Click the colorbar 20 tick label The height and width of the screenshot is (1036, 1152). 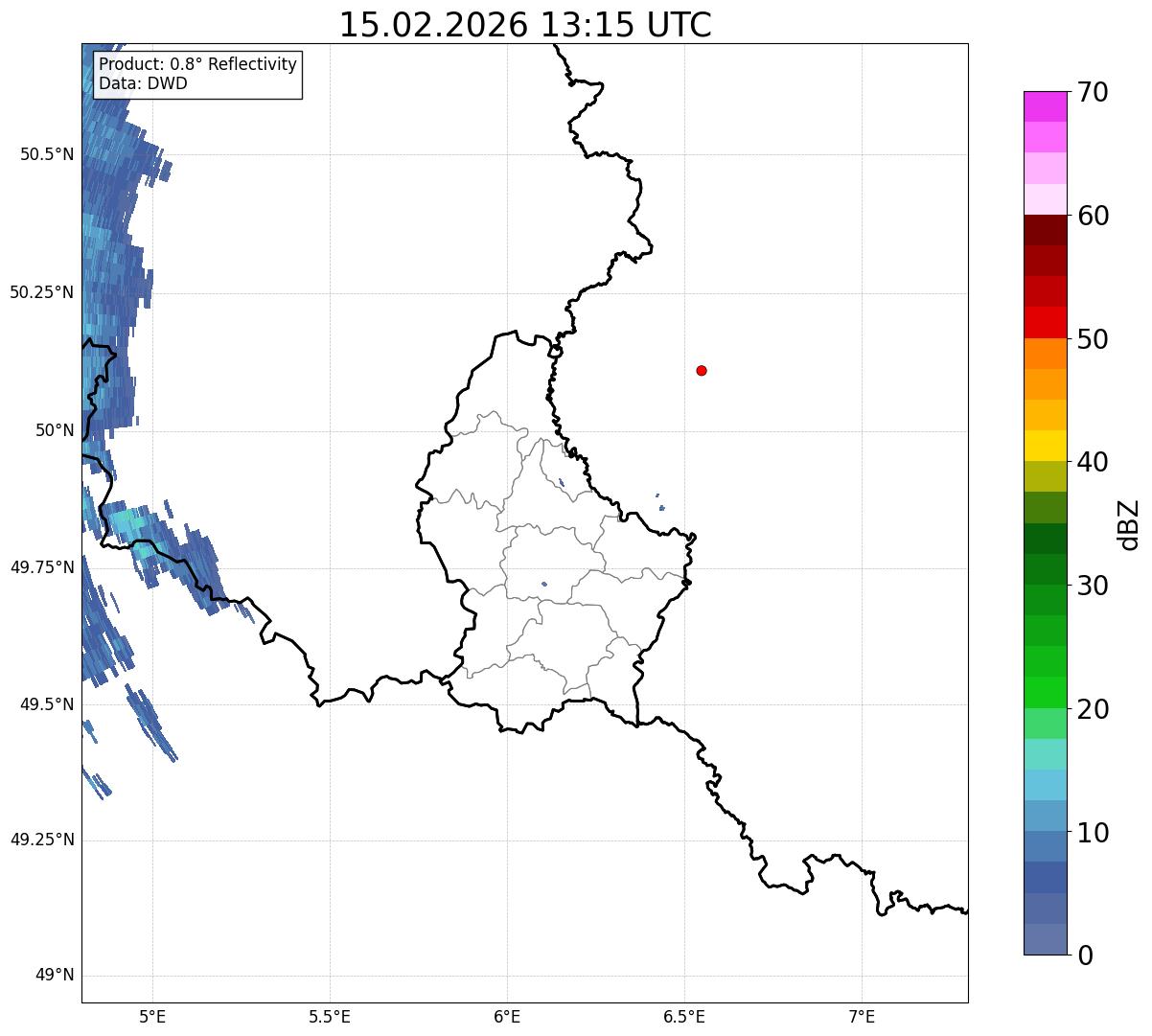(1093, 709)
